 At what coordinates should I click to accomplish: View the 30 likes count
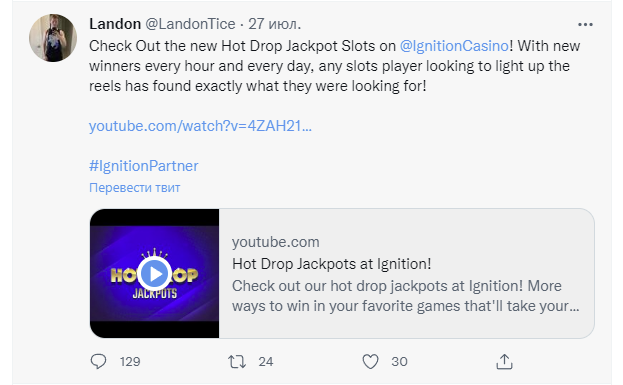399,362
